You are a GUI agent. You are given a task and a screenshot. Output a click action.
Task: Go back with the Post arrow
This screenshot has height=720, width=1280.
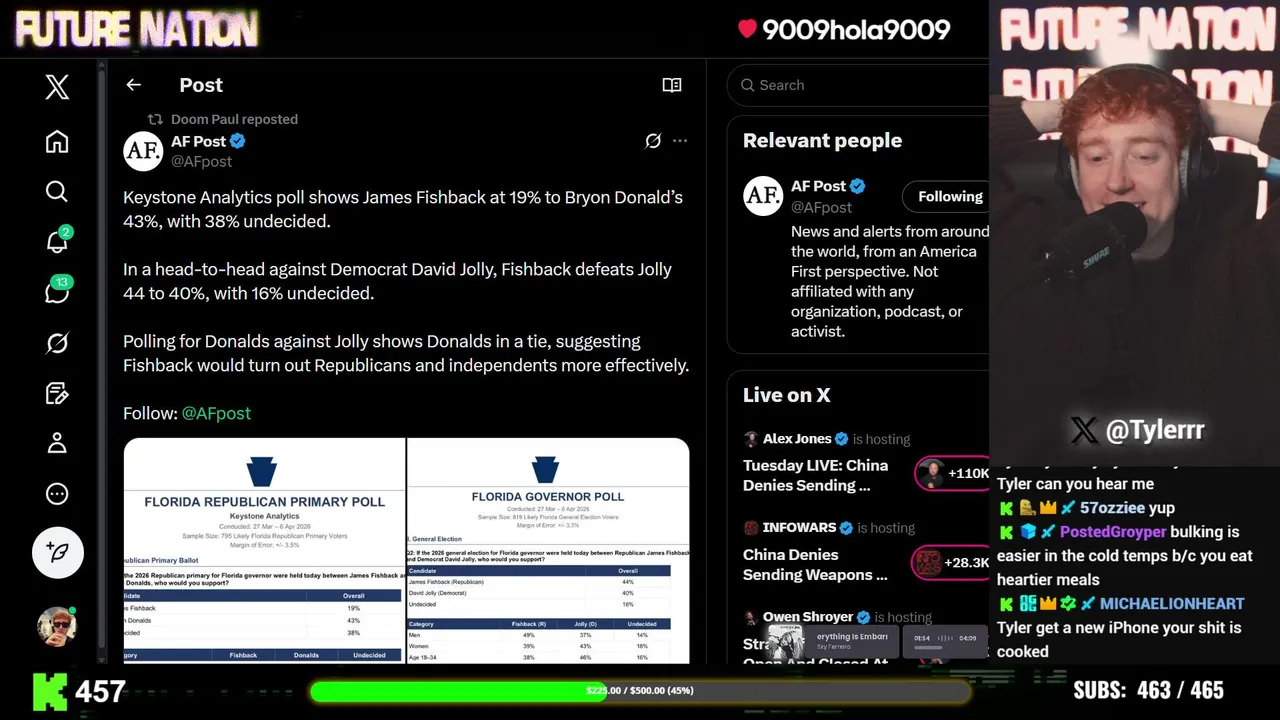coord(133,85)
